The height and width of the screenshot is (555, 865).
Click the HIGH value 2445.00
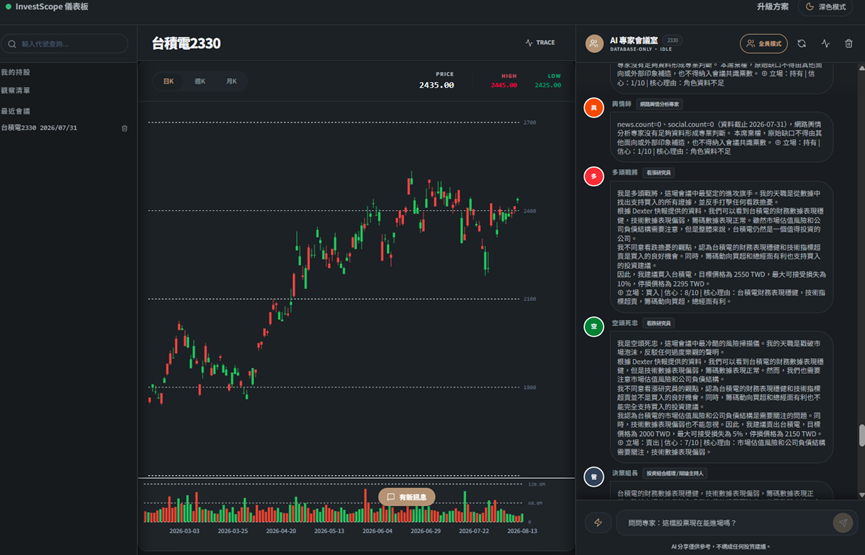pos(504,85)
